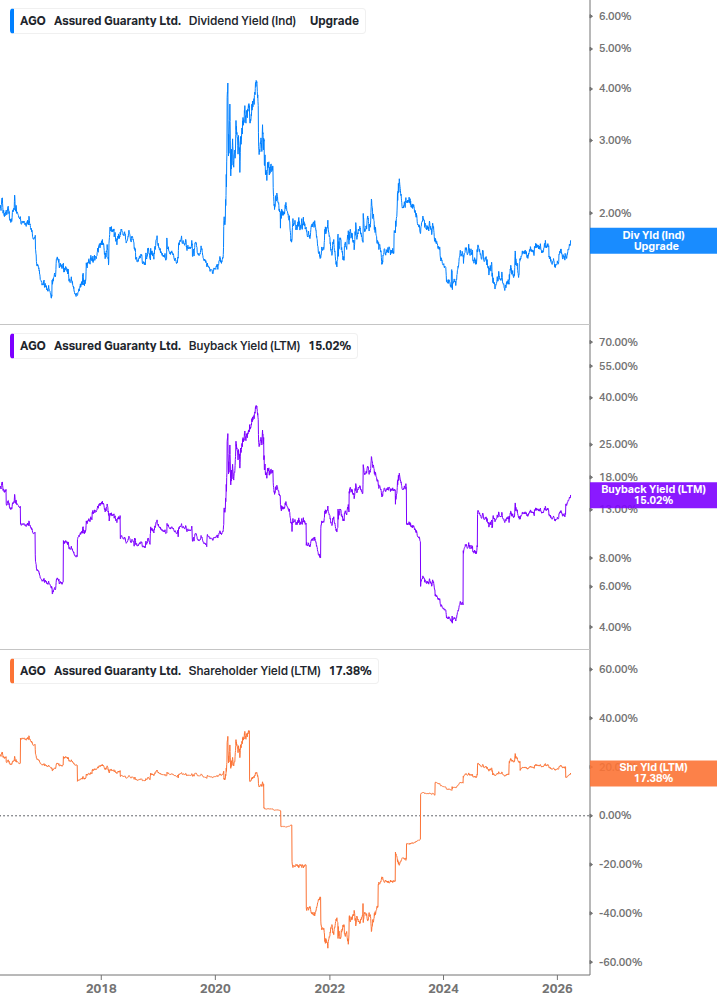Click the Upgrade link in dividend yield legend
This screenshot has width=717, height=1005.
pyautogui.click(x=334, y=21)
